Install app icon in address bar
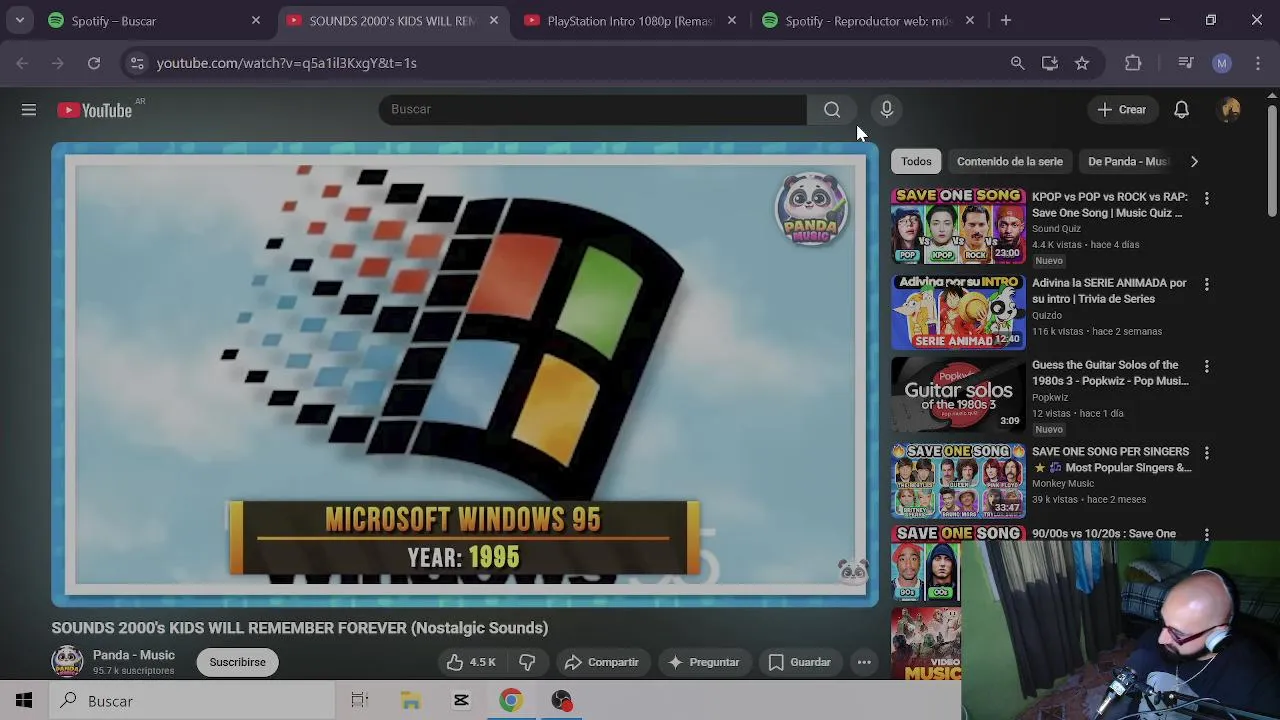This screenshot has width=1280, height=720. point(1050,63)
